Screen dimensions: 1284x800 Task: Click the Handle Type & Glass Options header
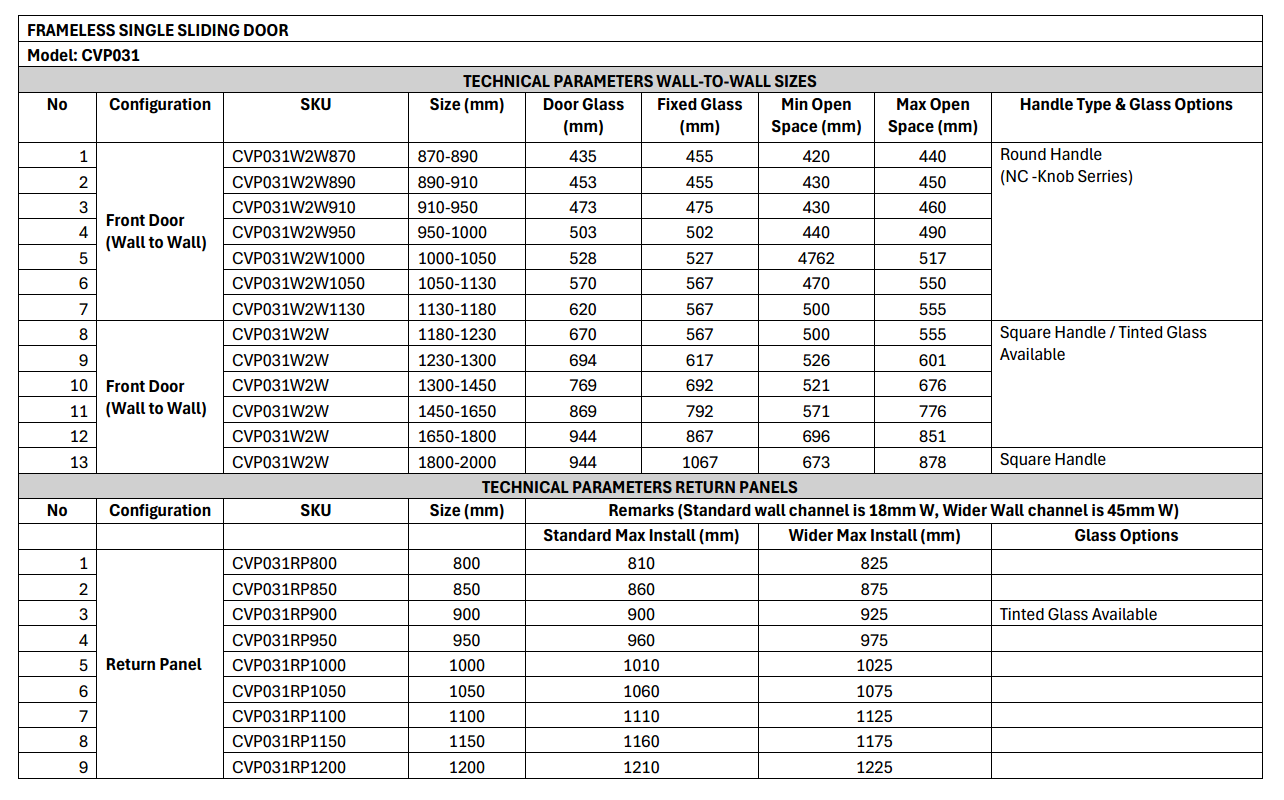pyautogui.click(x=1126, y=116)
